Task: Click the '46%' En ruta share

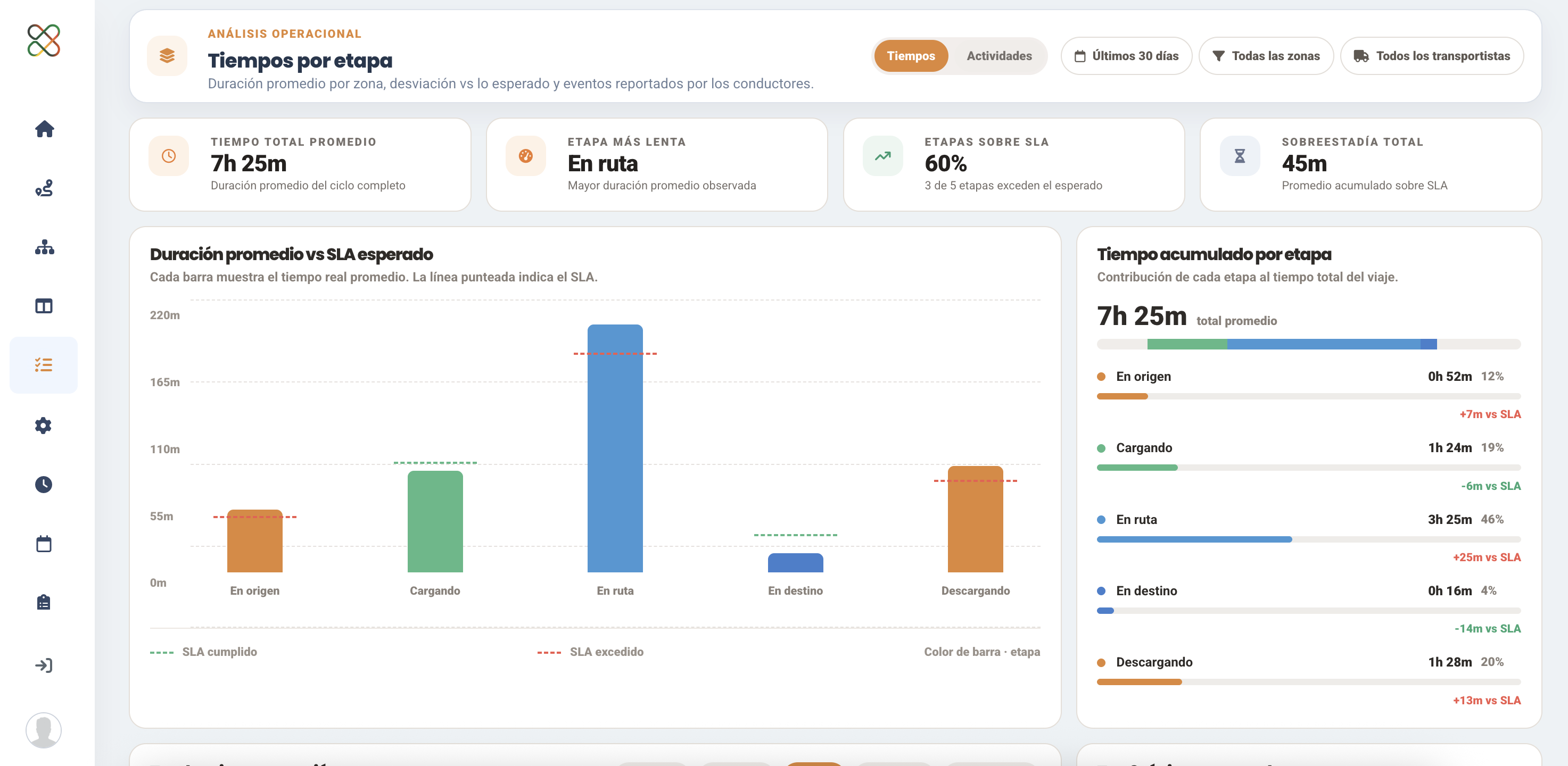Action: (1492, 520)
